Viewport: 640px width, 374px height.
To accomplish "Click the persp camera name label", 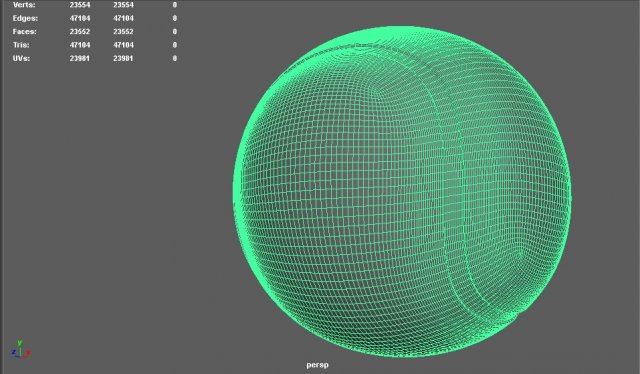I will [x=318, y=365].
